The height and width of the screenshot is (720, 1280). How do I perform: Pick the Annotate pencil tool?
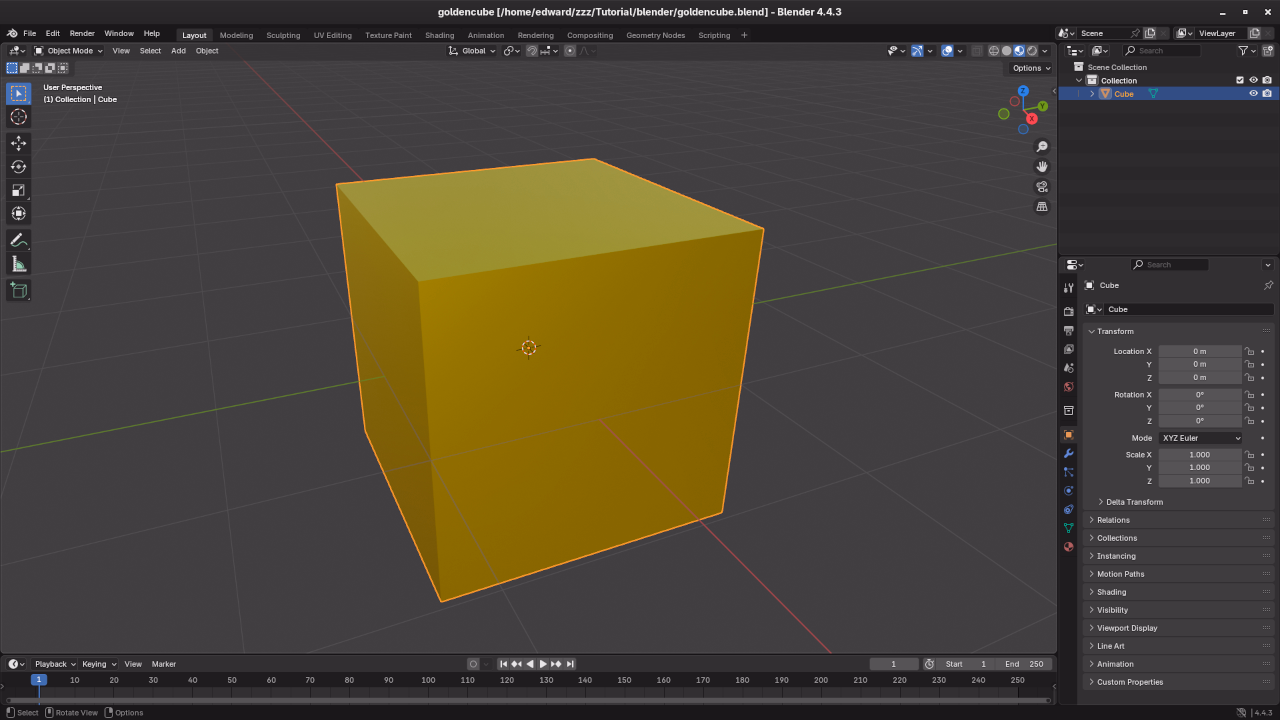18,240
